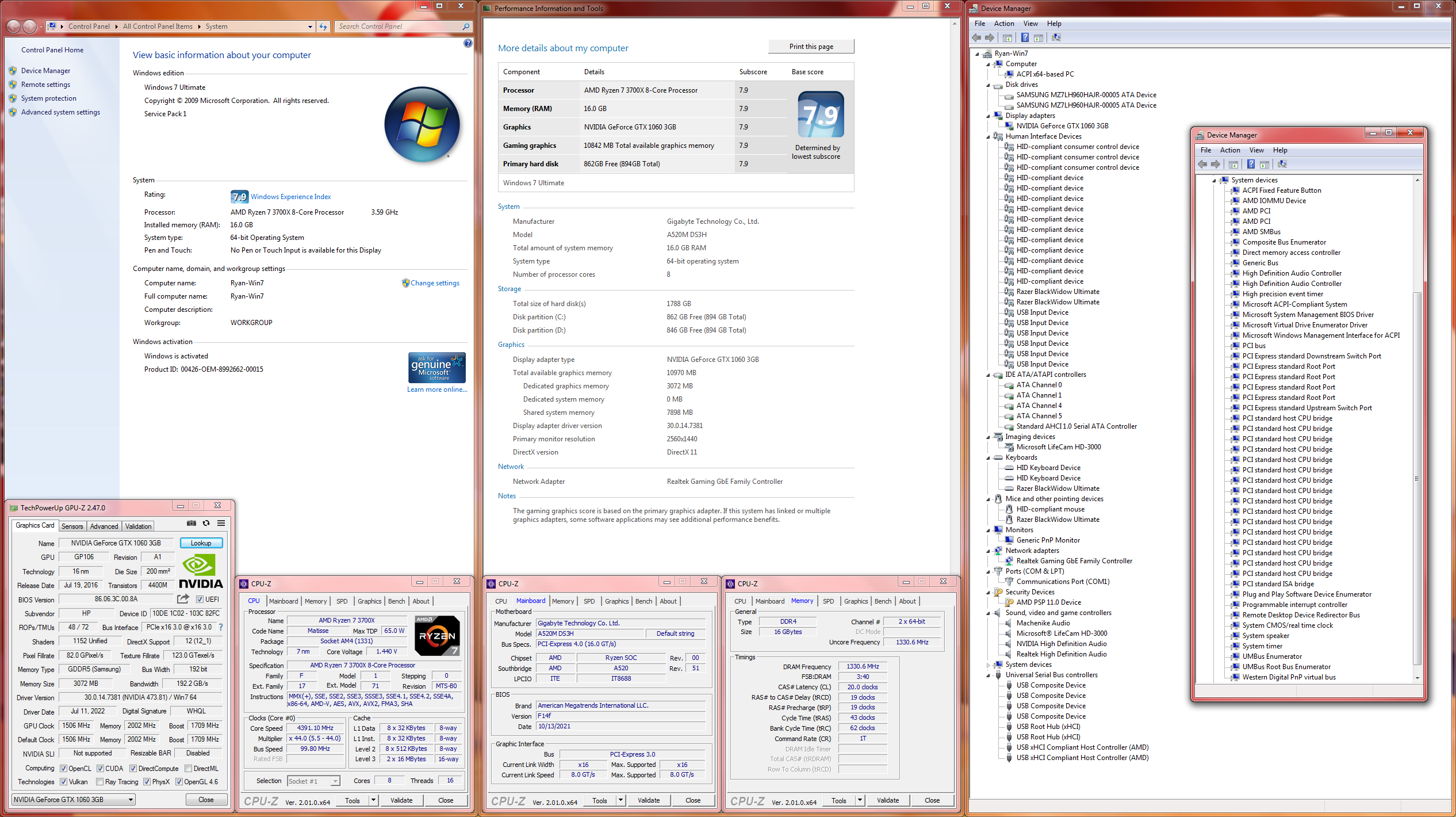Image resolution: width=1456 pixels, height=817 pixels.
Task: Open the Windows Experience Index link
Action: pos(290,197)
